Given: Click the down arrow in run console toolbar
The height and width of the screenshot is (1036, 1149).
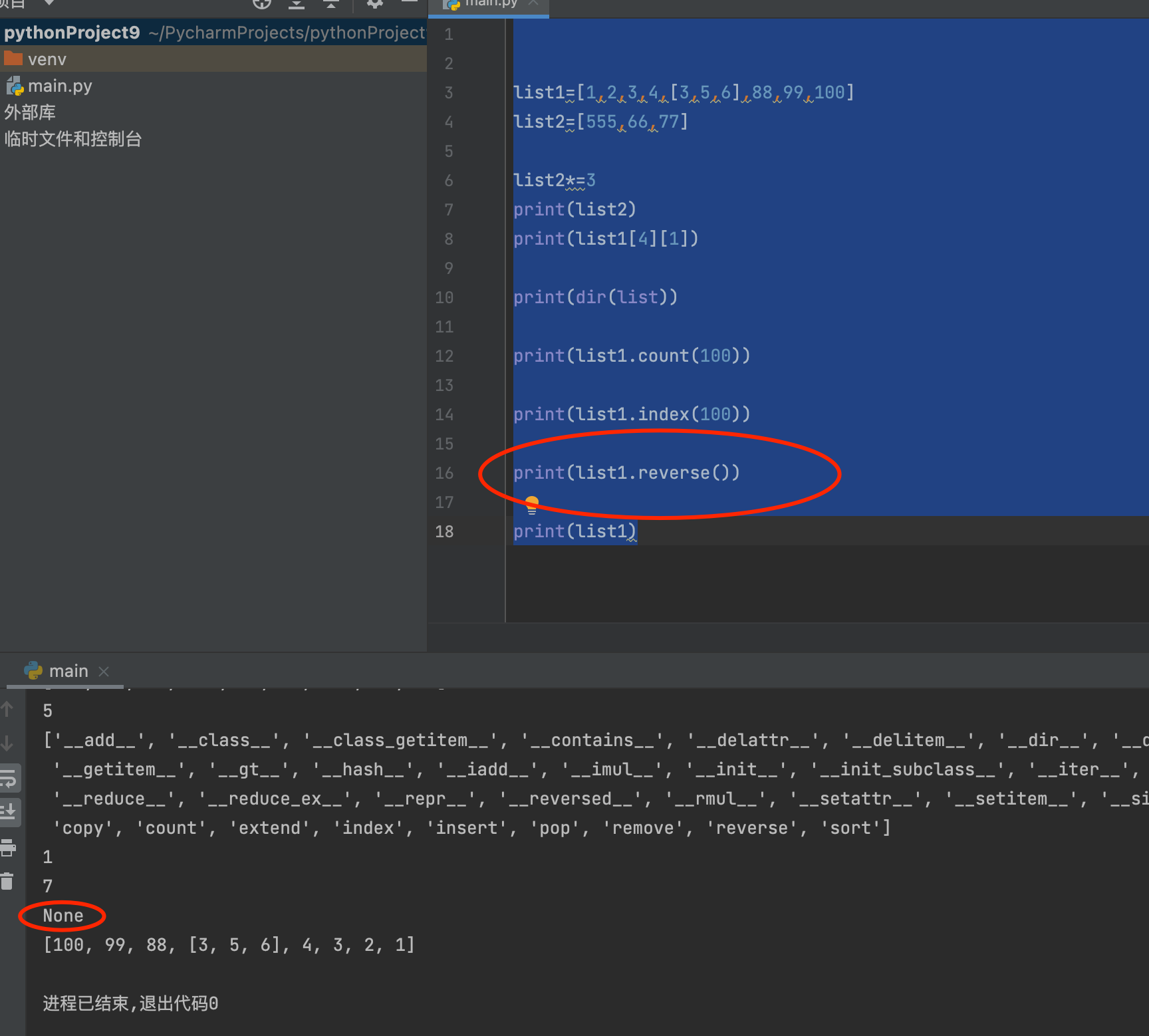Looking at the screenshot, I should (7, 743).
